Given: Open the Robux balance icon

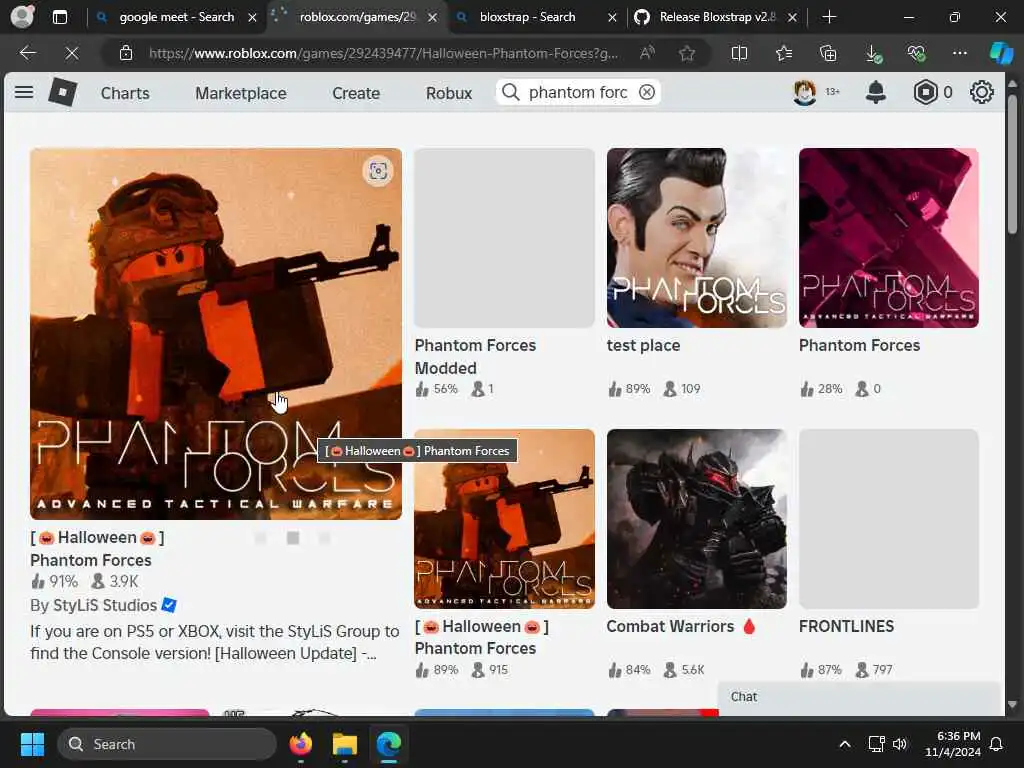Looking at the screenshot, I should [x=925, y=92].
